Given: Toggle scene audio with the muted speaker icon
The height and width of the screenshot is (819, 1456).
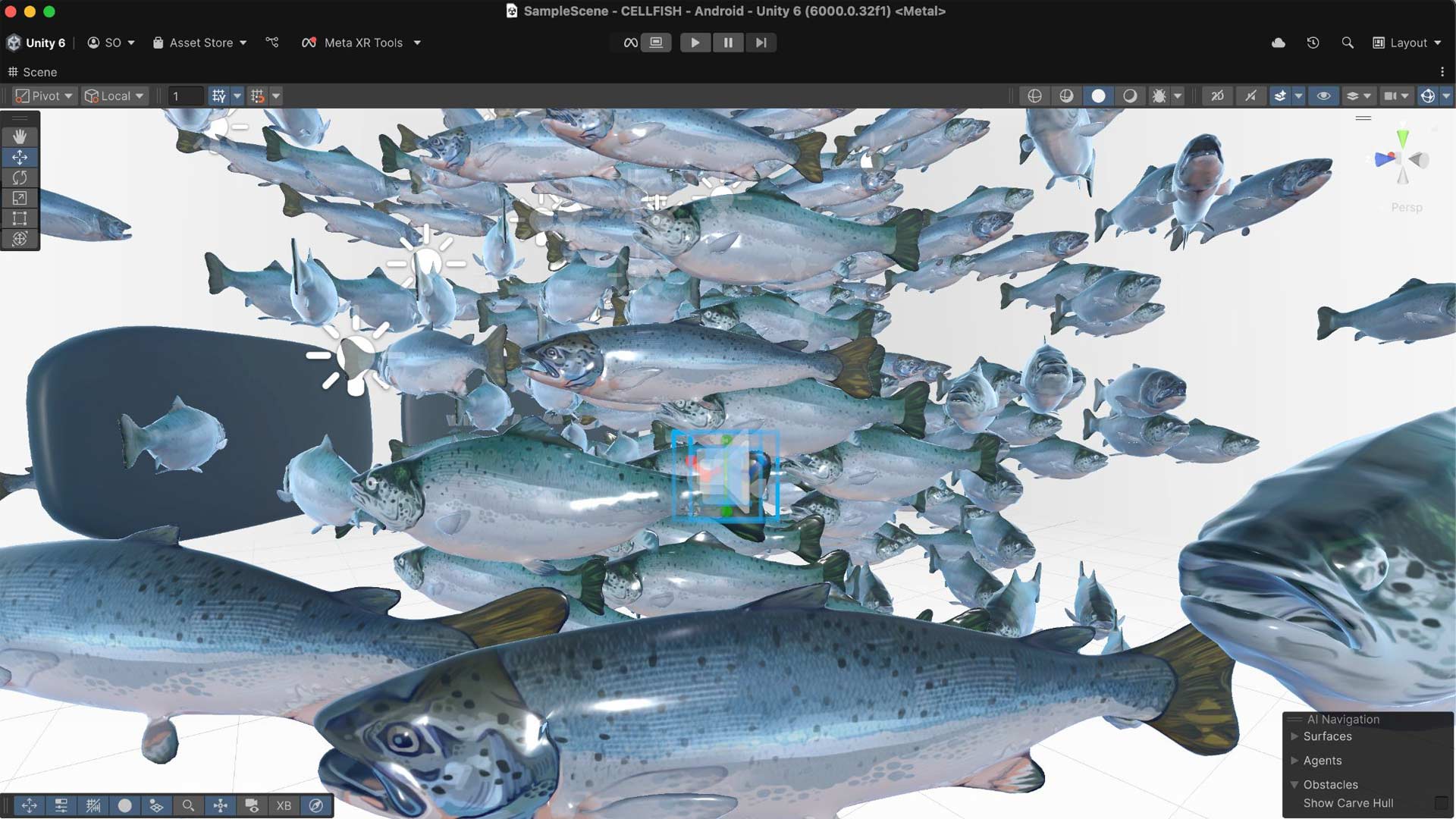Looking at the screenshot, I should (x=1251, y=96).
